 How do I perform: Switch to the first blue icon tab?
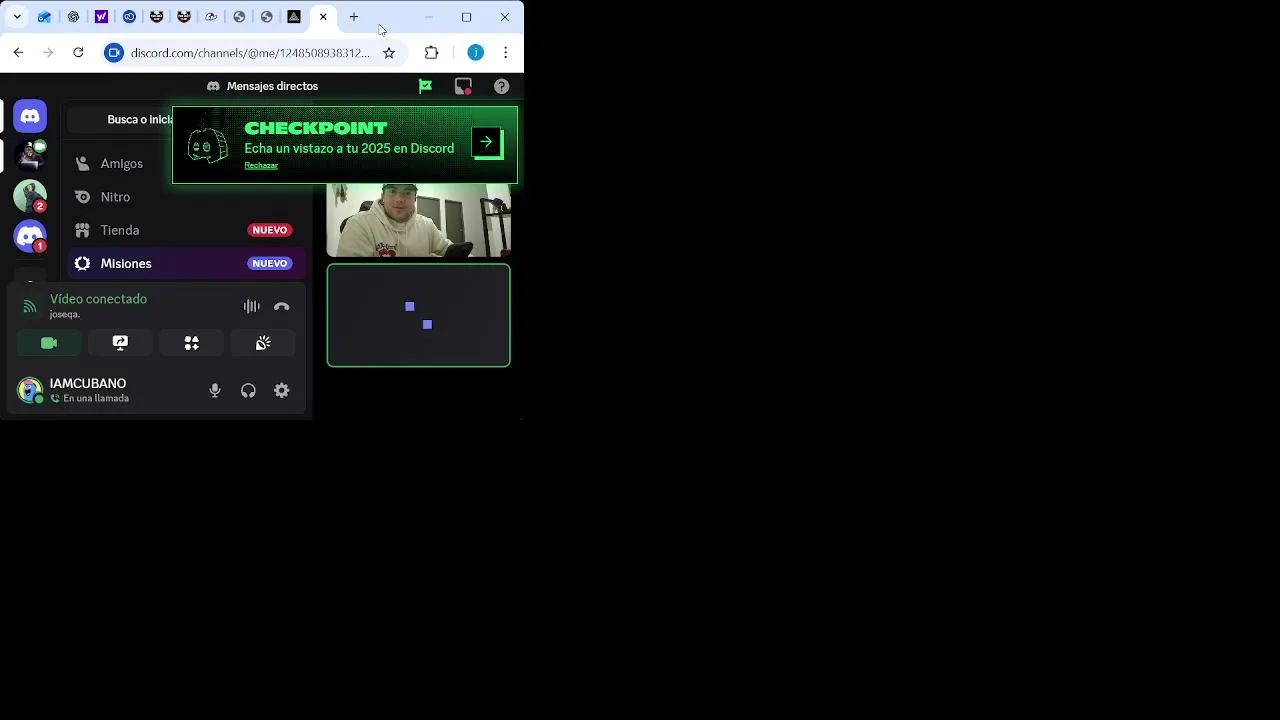coord(45,17)
